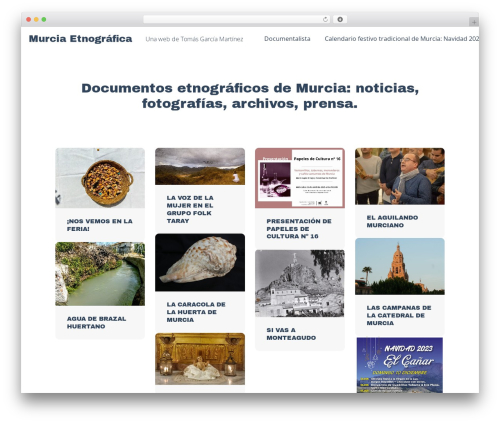Screen dimensions: 500x423
Task: Open the black-and-white Monteagudo photo
Action: point(300,283)
